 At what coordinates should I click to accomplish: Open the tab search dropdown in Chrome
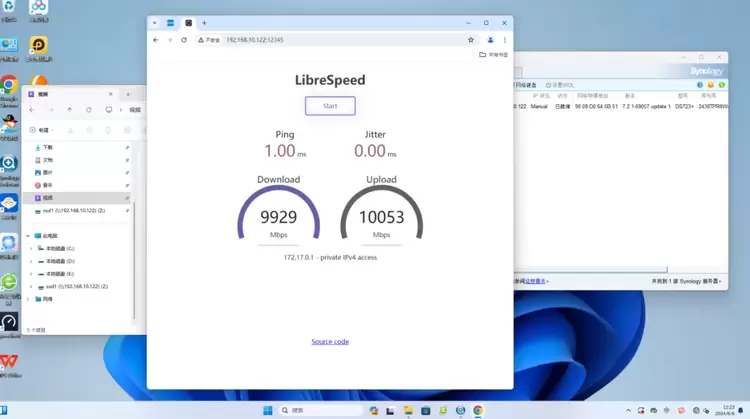tap(154, 22)
